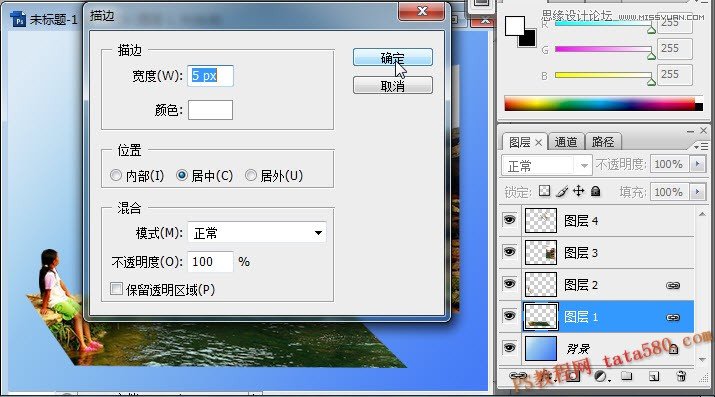Image resolution: width=715 pixels, height=397 pixels.
Task: Click the 取消 button
Action: [393, 85]
